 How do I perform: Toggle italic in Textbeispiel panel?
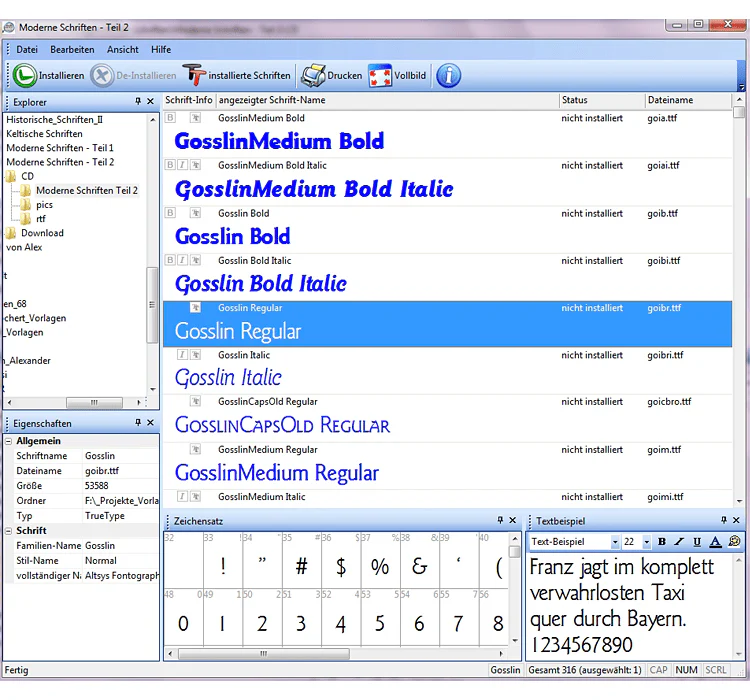click(679, 542)
